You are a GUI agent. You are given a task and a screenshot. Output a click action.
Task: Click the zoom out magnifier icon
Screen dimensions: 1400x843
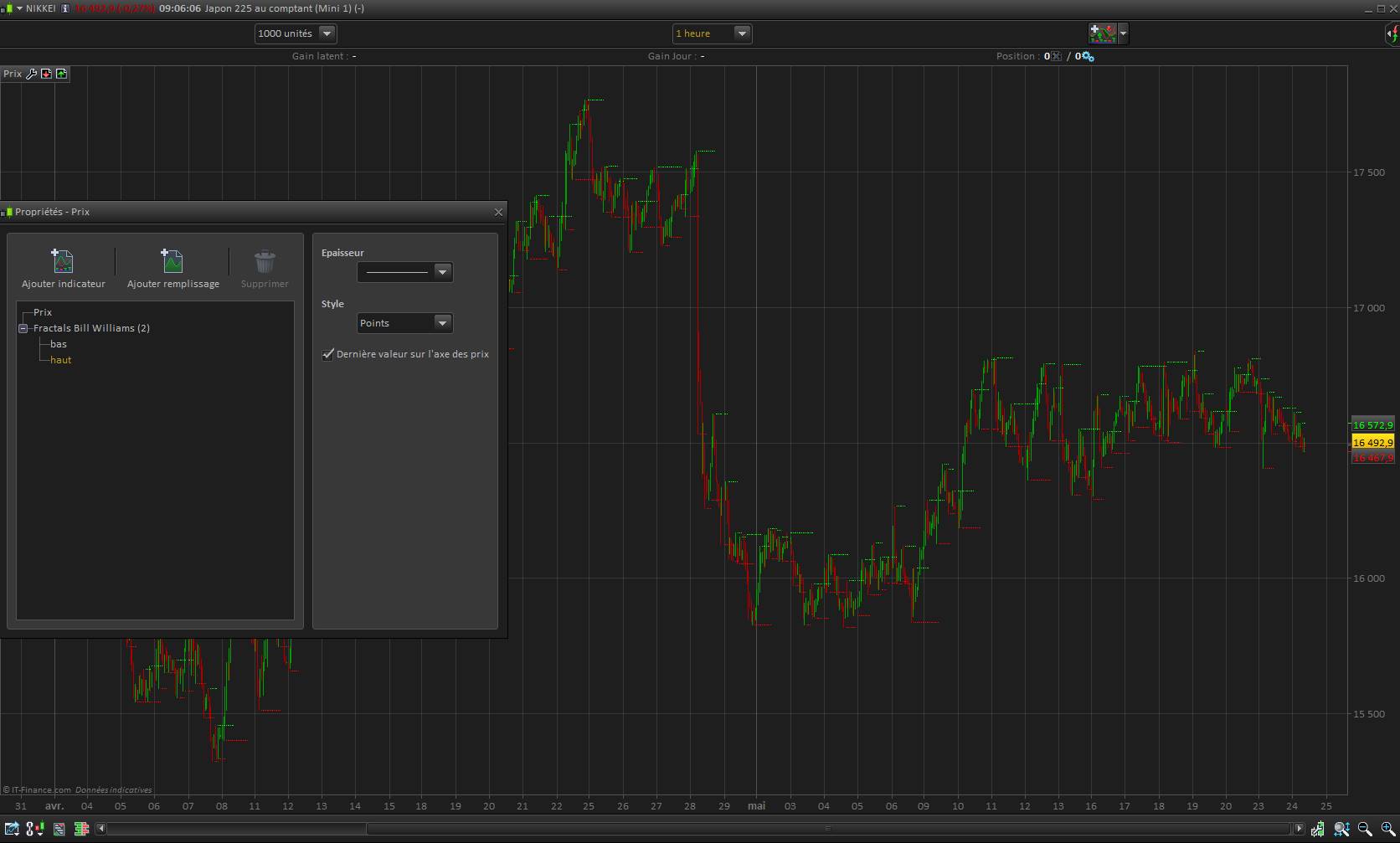coord(1365,829)
